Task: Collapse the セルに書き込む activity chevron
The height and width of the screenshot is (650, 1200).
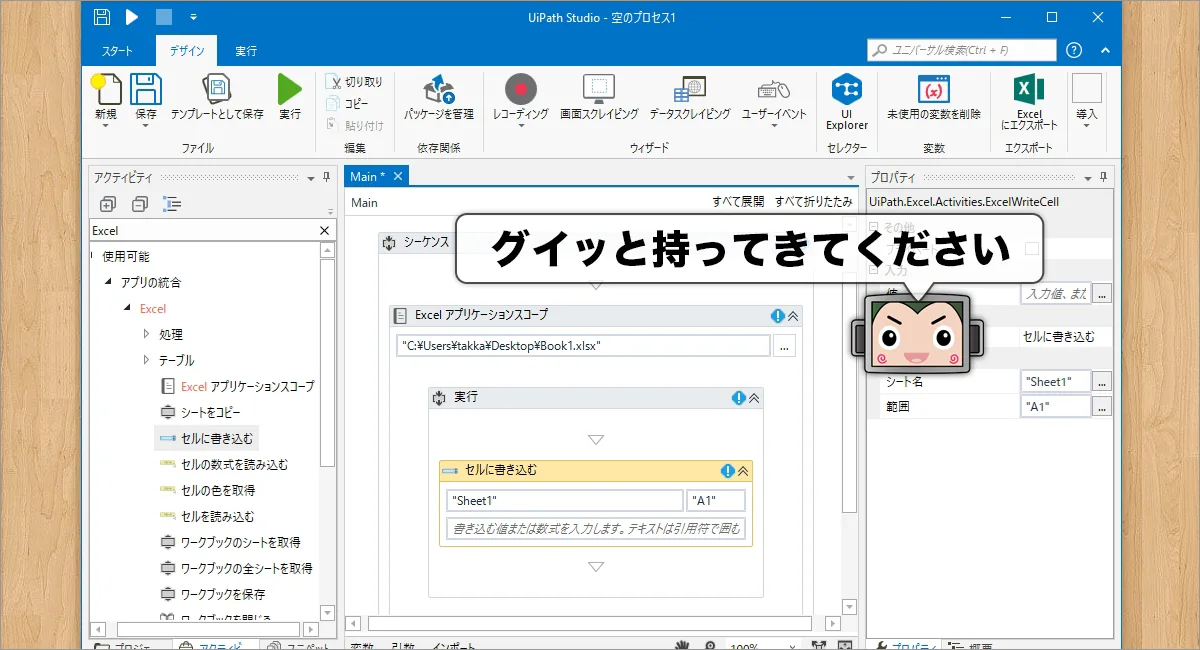Action: pos(743,471)
